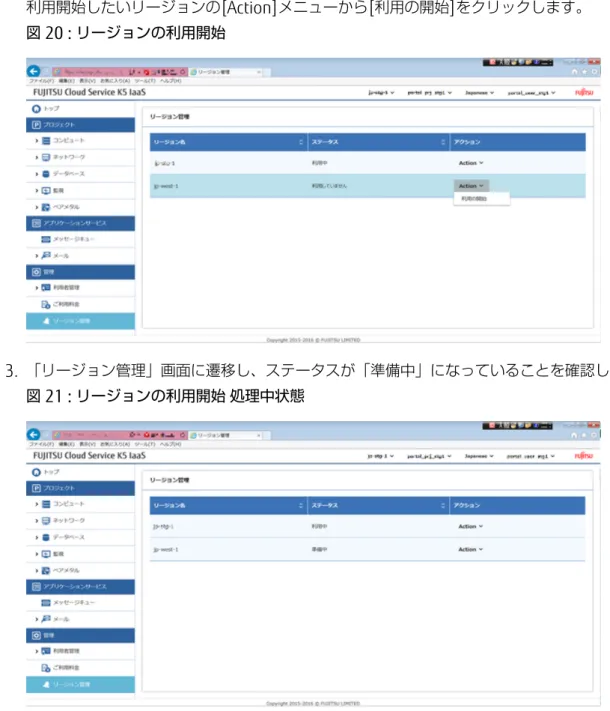Expand ネットワーク chevron in Figure 20 sidebar
This screenshot has width=610, height=711.
click(x=37, y=157)
